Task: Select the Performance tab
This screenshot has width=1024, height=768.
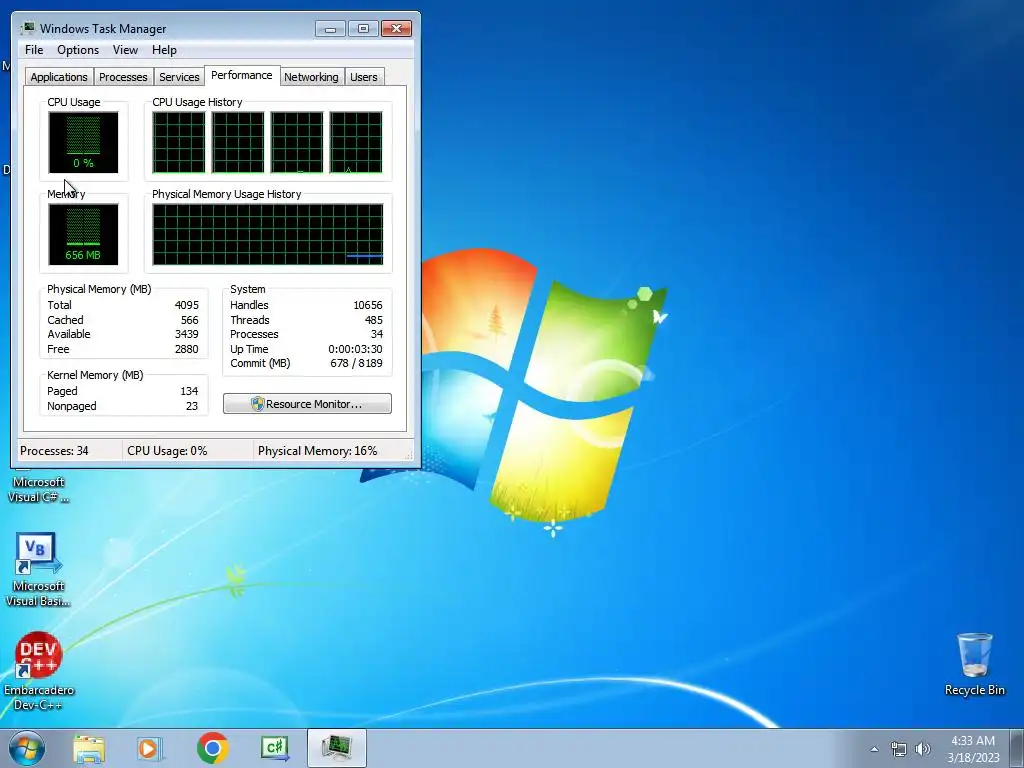Action: click(242, 75)
